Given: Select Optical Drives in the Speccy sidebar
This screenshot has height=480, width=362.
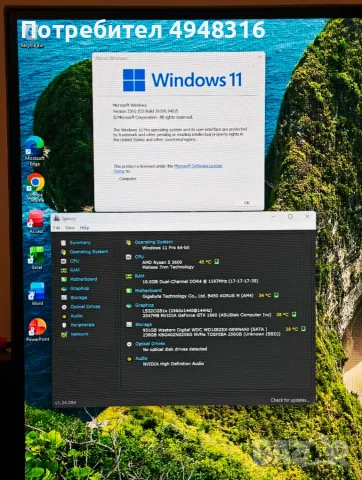Looking at the screenshot, I should tap(81, 307).
